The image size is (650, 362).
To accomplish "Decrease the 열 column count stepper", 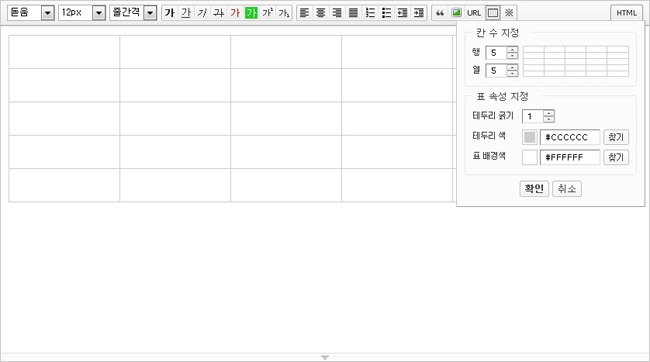I will point(512,74).
